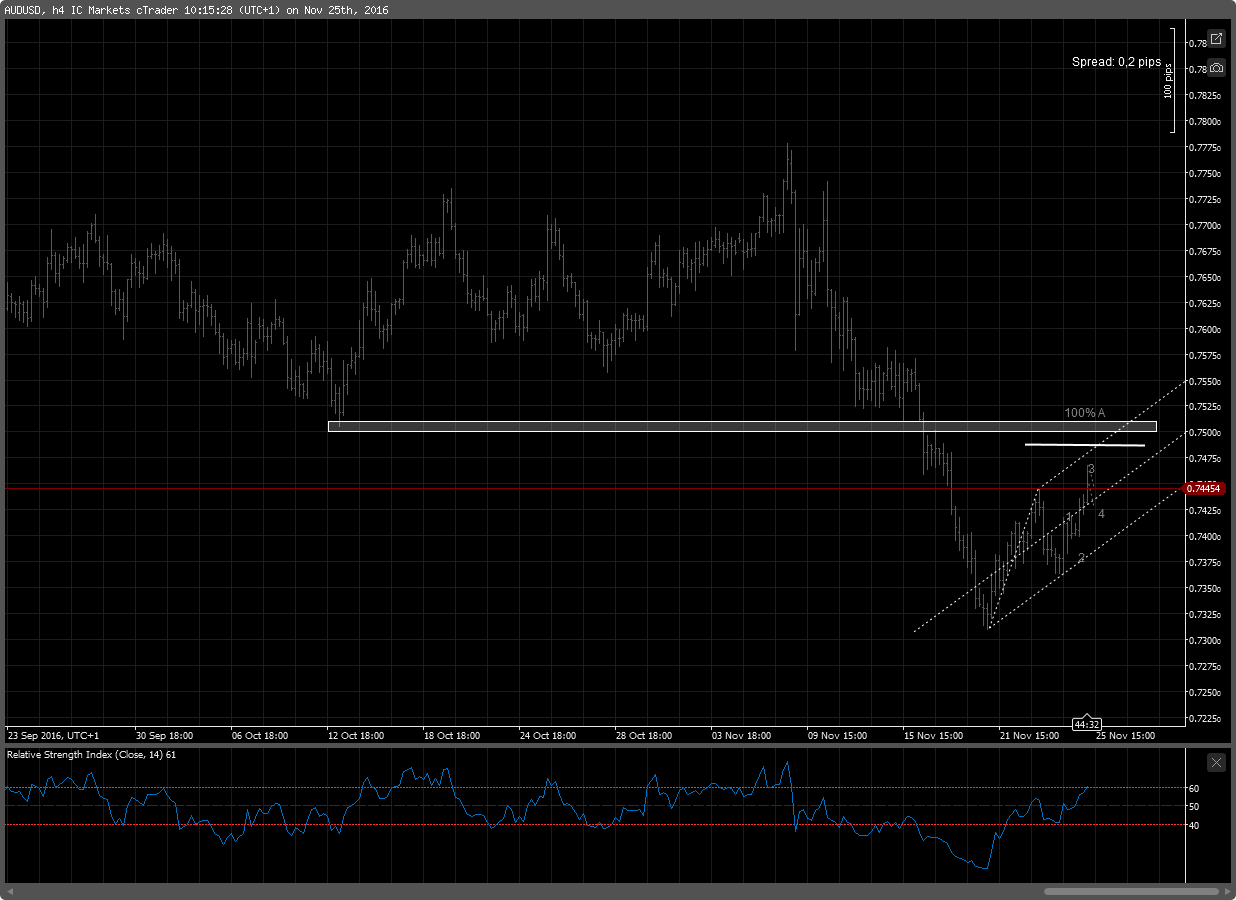Click the wave label 4 on chart
The image size is (1236, 900).
click(x=1101, y=514)
